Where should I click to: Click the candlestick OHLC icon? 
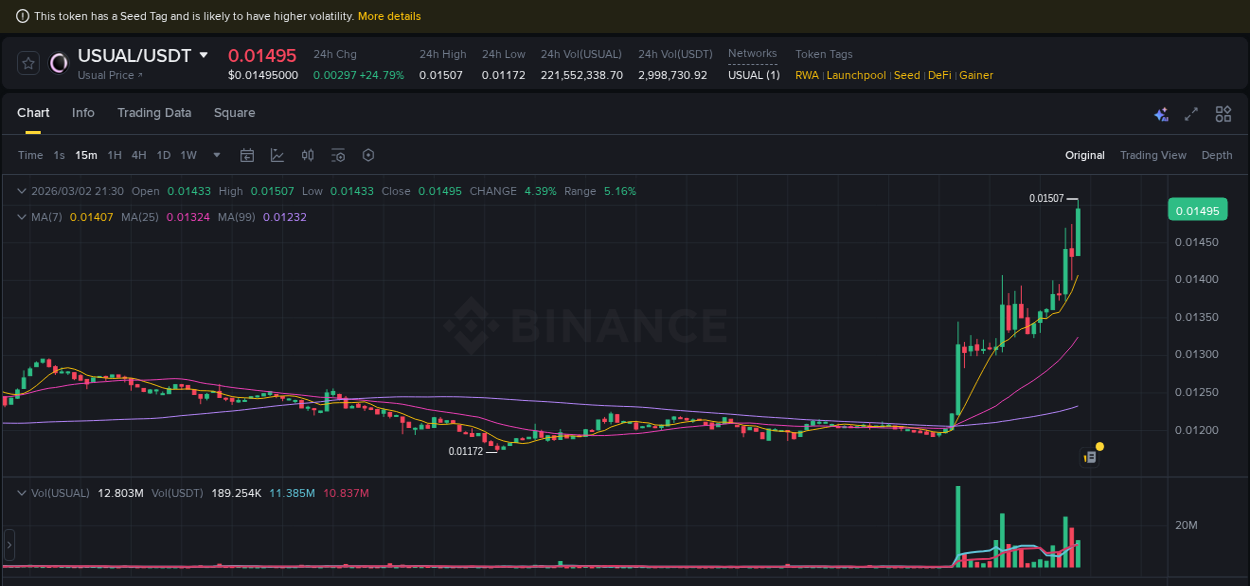pos(307,155)
